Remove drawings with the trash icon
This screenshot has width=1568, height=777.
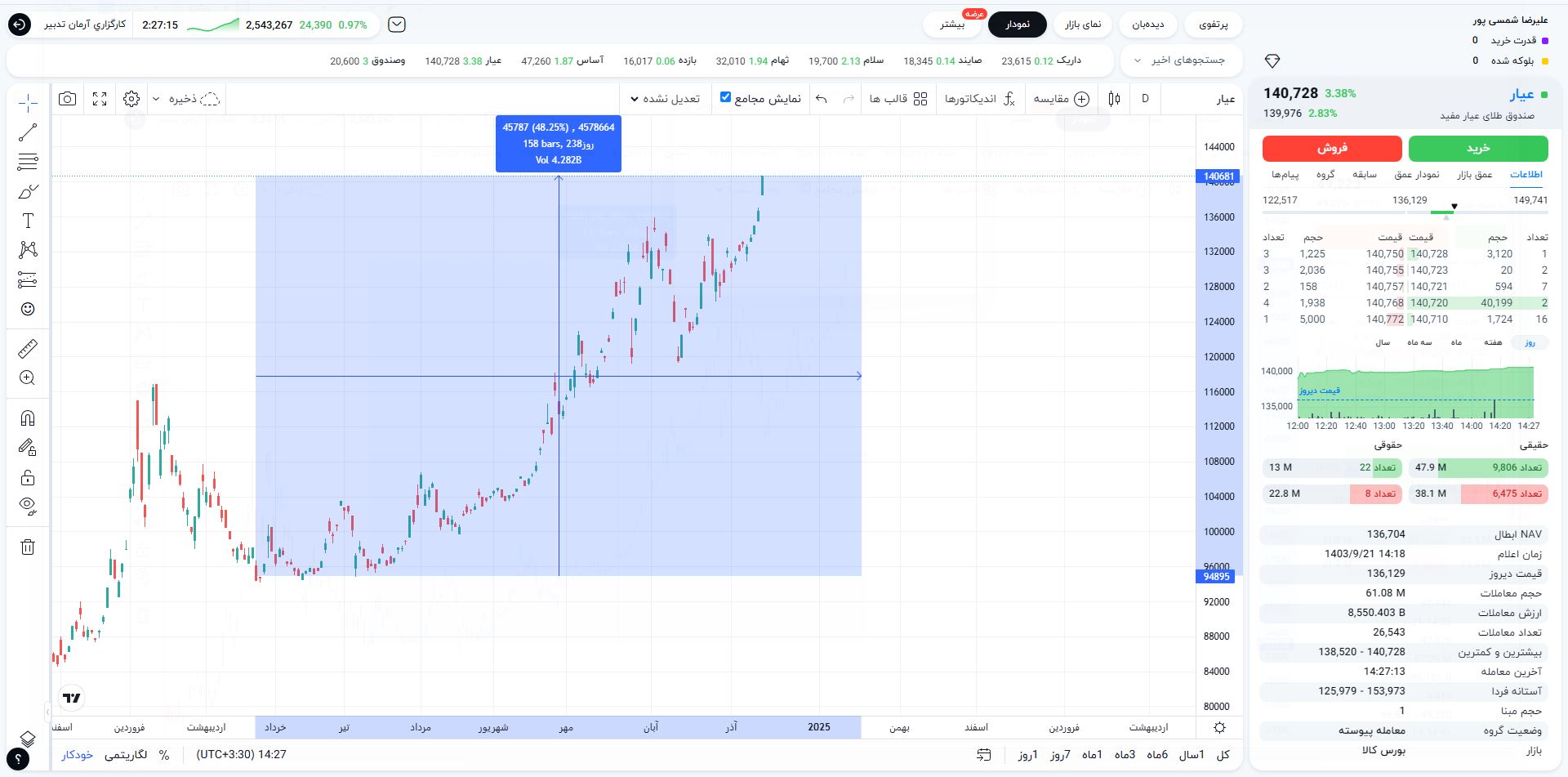click(28, 547)
